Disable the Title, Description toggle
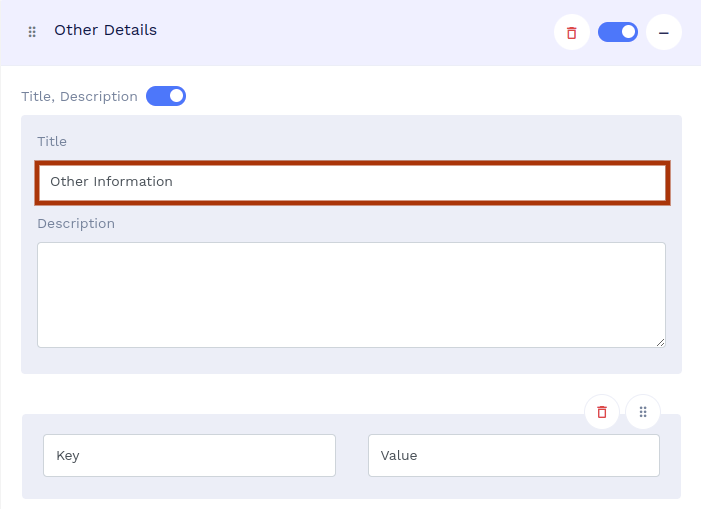The width and height of the screenshot is (701, 509). point(166,97)
